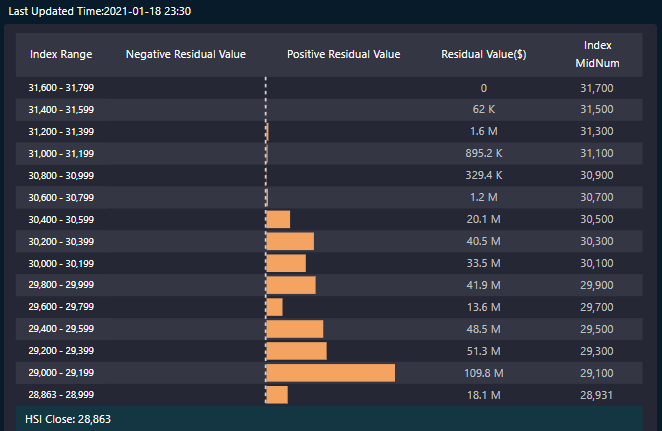Select the longest bar for 29,000 - 29,199
This screenshot has height=431, width=662.
click(330, 373)
